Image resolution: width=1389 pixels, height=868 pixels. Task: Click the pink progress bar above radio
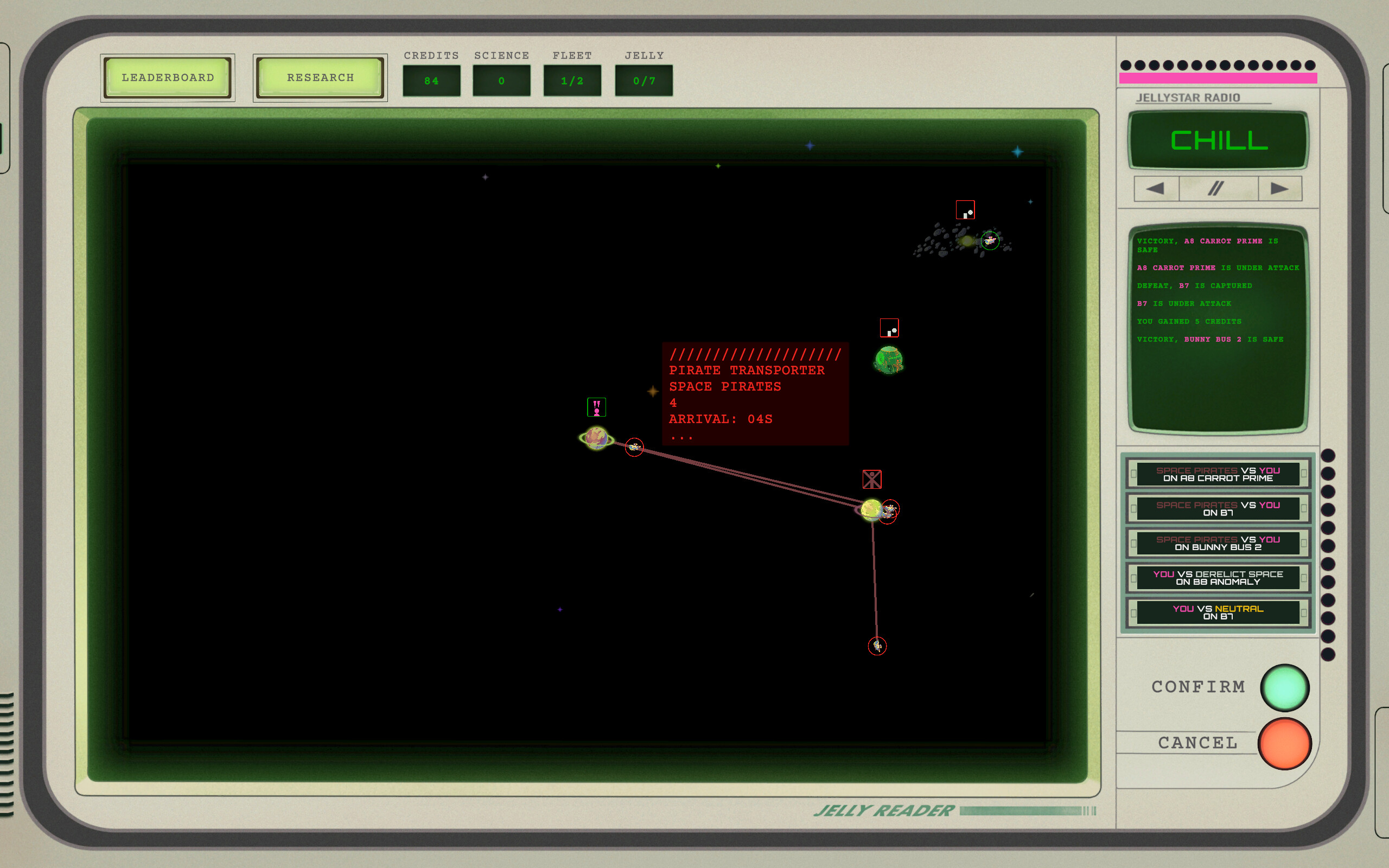click(1218, 79)
